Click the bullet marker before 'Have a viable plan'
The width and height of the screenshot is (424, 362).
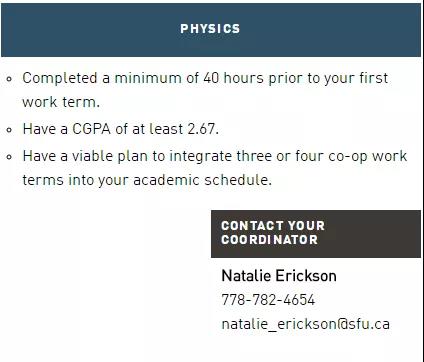pyautogui.click(x=9, y=157)
